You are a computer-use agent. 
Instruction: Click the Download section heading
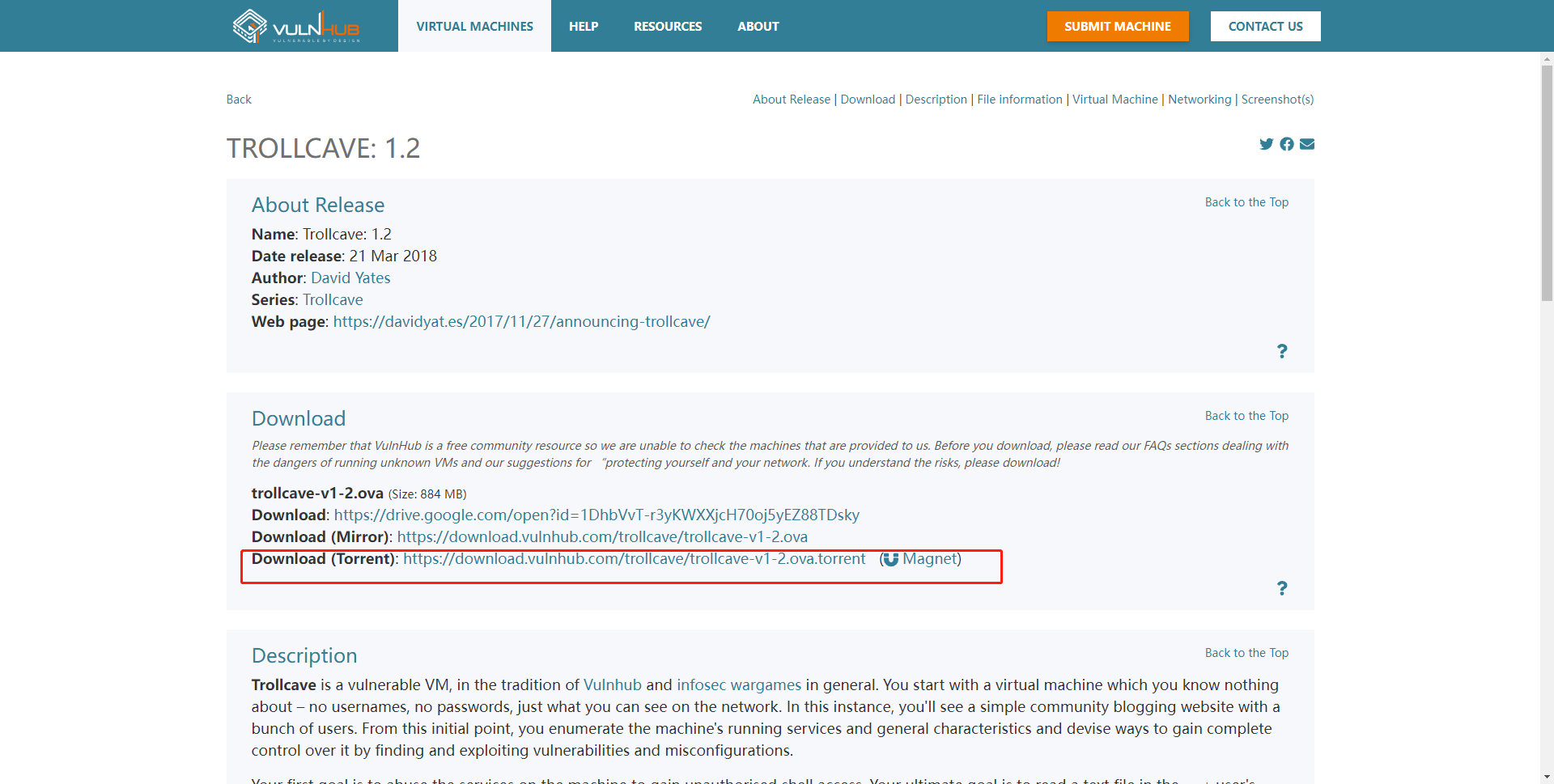pos(299,419)
